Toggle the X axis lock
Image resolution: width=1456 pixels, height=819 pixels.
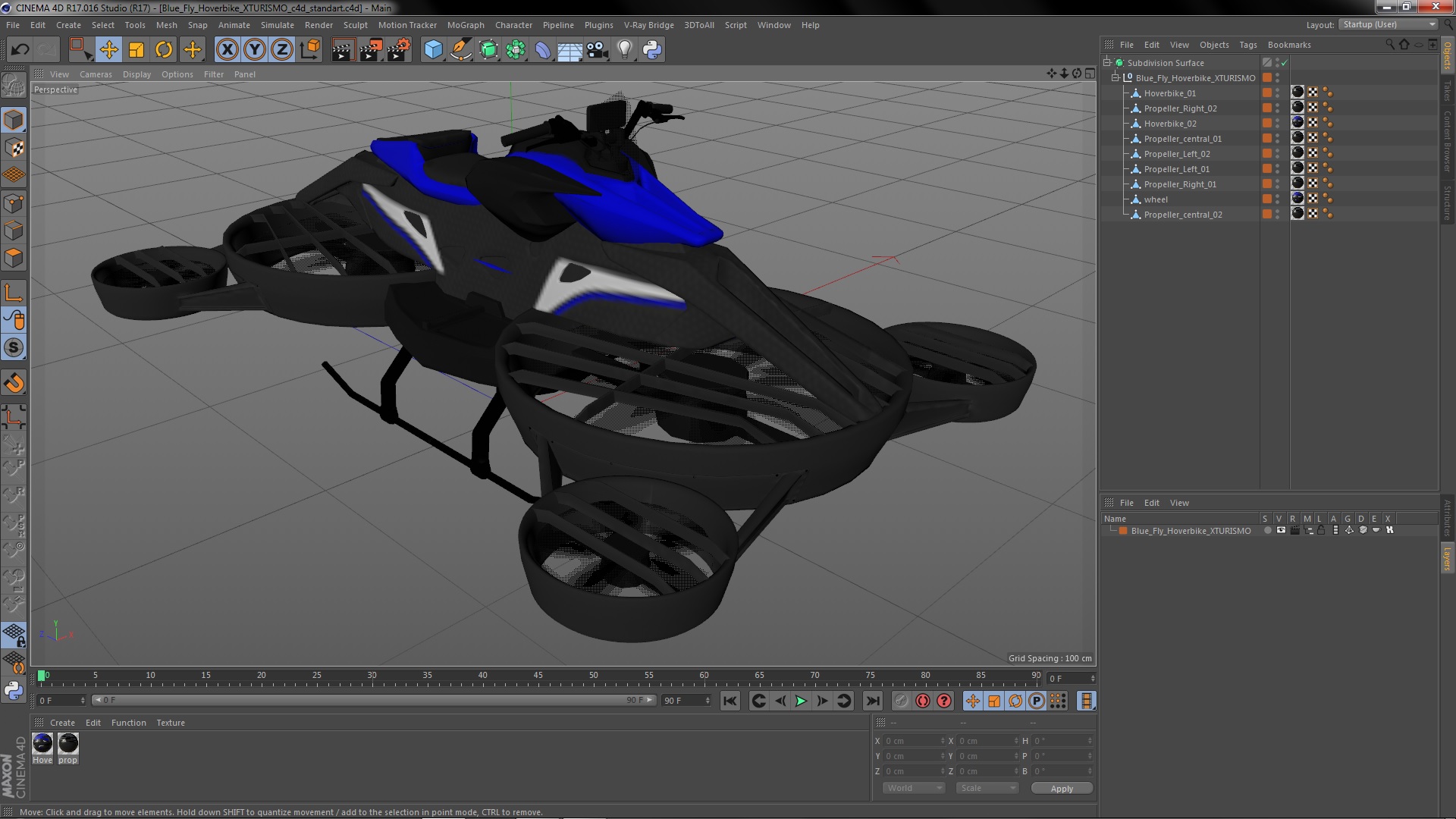pos(227,50)
